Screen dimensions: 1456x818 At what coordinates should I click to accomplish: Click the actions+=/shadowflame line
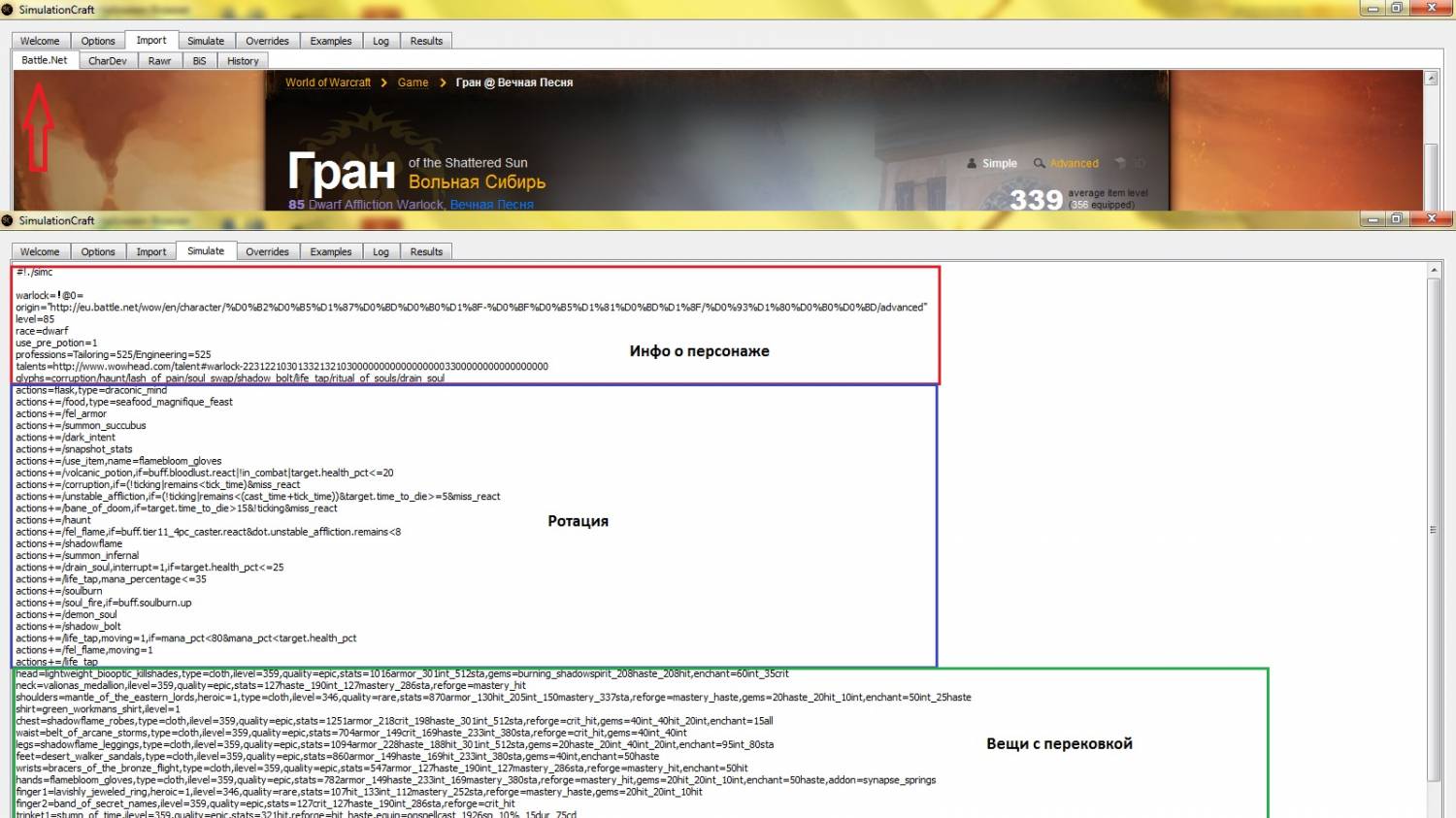point(69,543)
